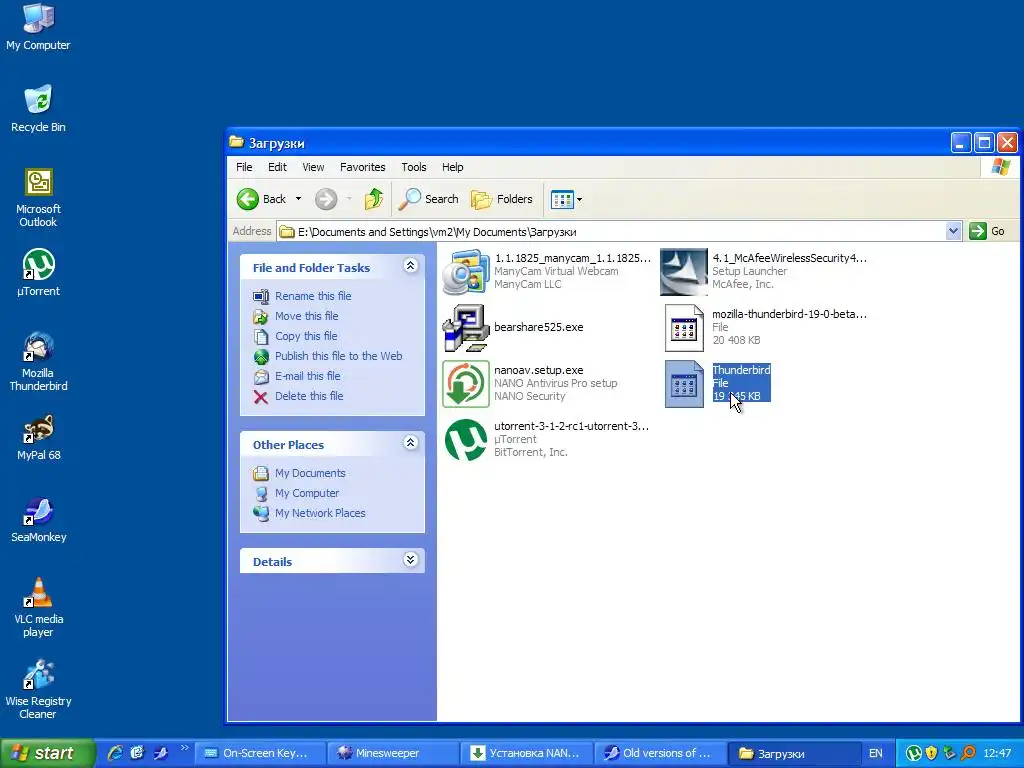Click the Outlook Quick Launch icon

tap(136, 753)
